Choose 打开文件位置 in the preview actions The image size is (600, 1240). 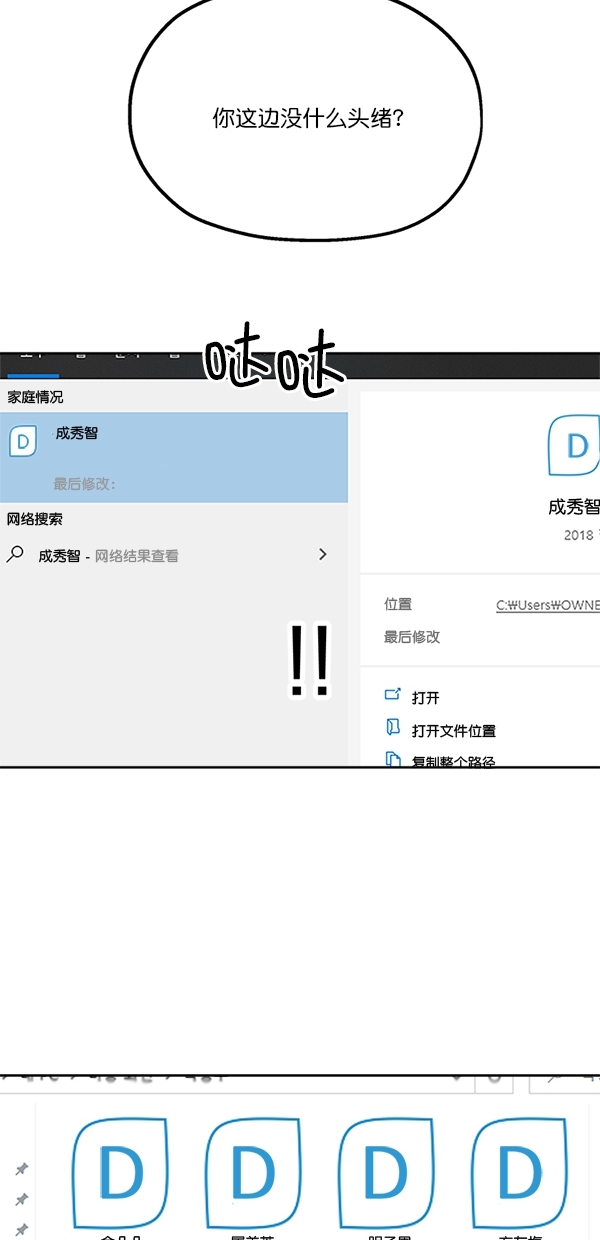click(x=454, y=731)
